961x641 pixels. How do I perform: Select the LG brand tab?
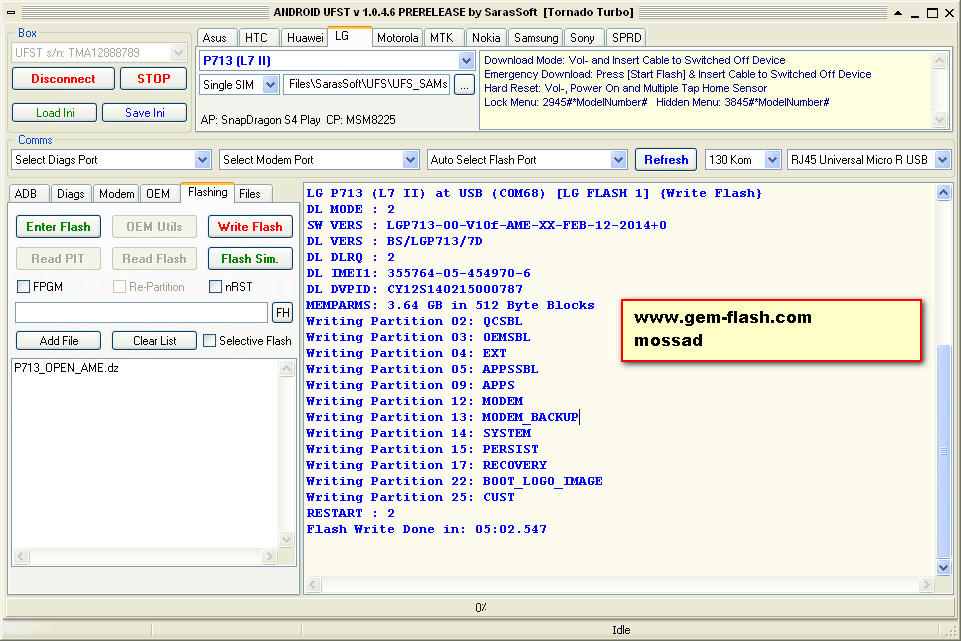point(350,36)
